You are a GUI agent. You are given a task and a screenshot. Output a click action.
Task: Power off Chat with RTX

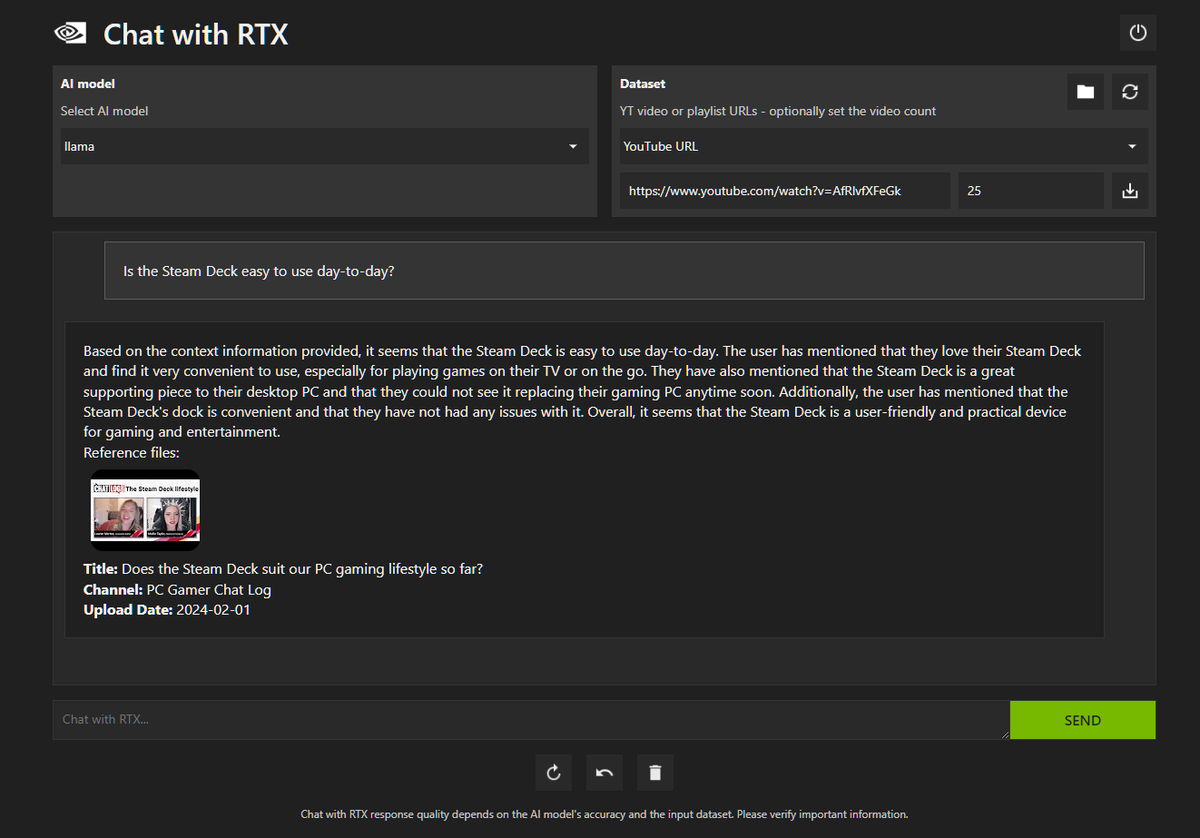[x=1138, y=31]
